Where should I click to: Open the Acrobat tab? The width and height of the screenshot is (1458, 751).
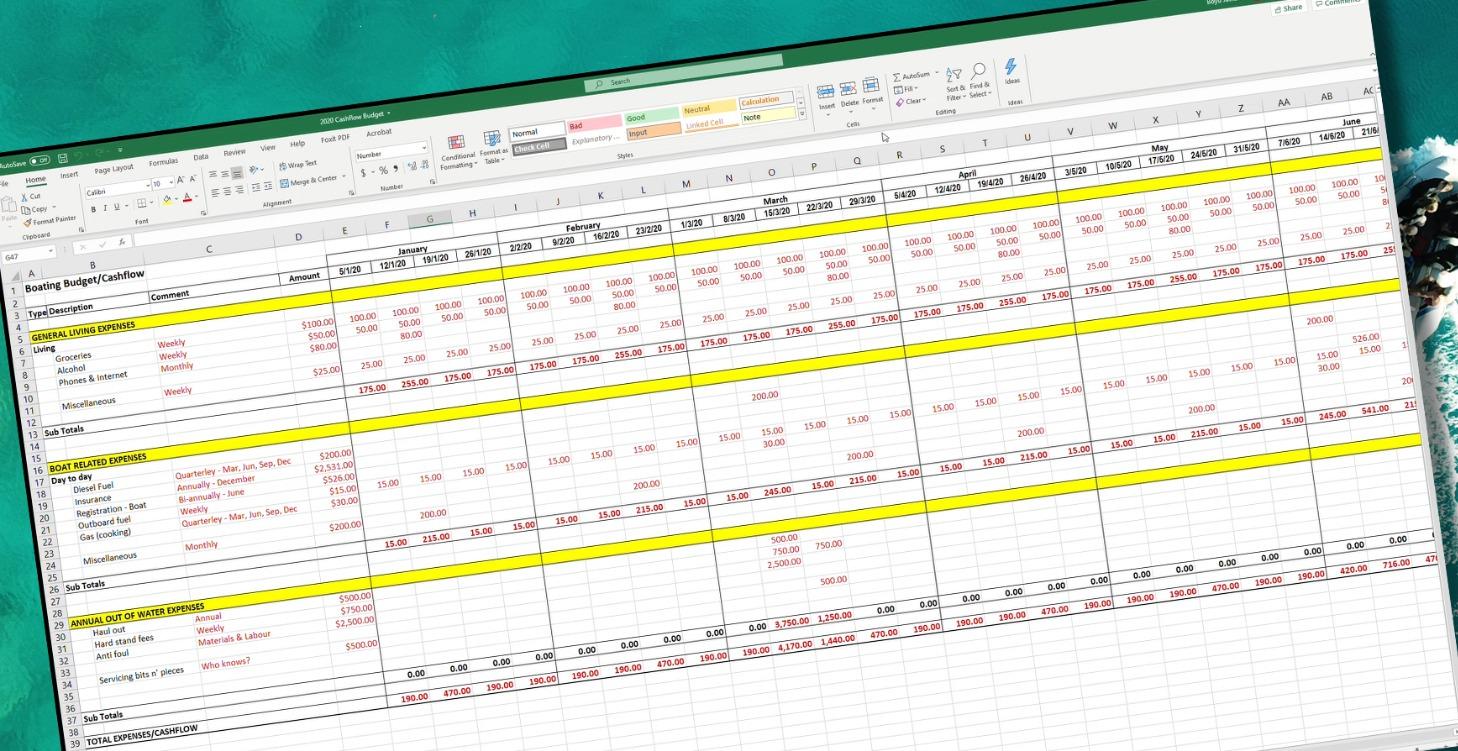(x=379, y=133)
